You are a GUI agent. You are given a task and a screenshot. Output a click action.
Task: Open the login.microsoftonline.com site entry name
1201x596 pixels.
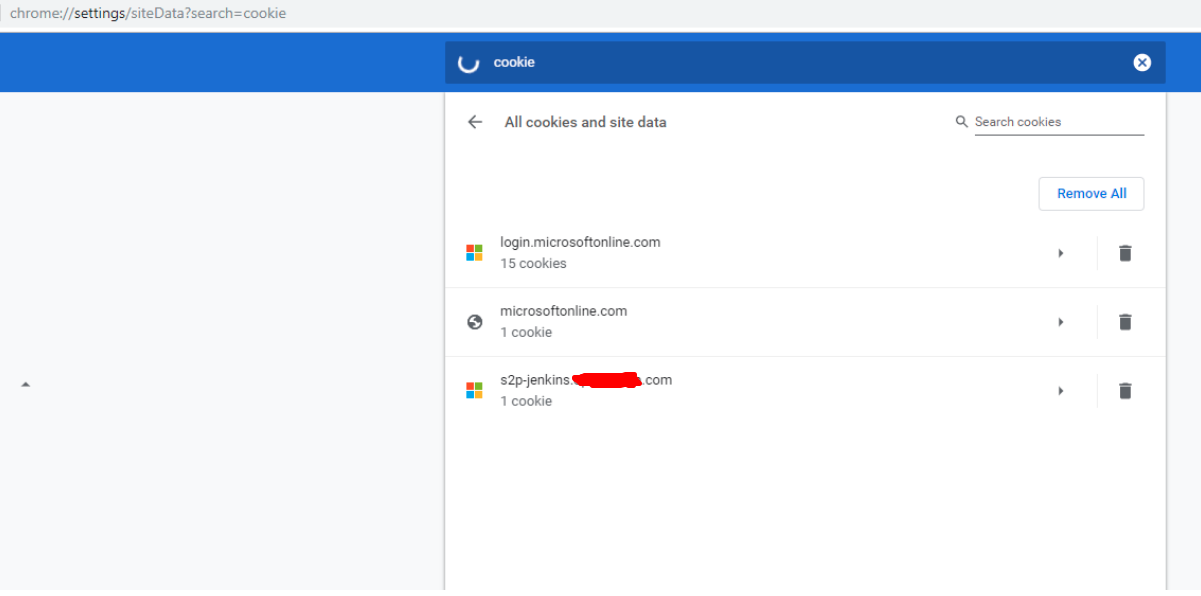[580, 242]
